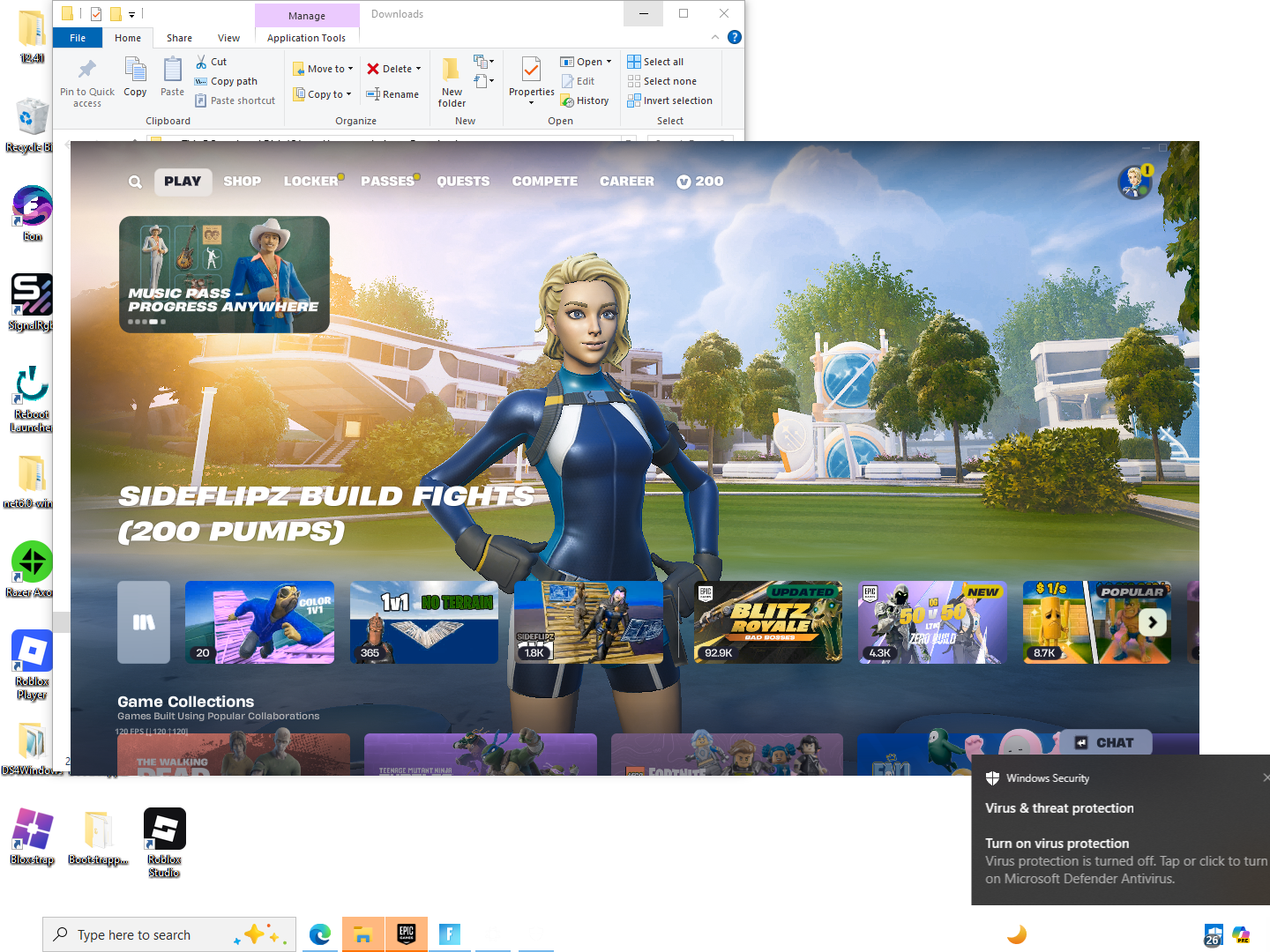Click Fortnite taskbar icon
This screenshot has height=952, width=1270.
(449, 934)
